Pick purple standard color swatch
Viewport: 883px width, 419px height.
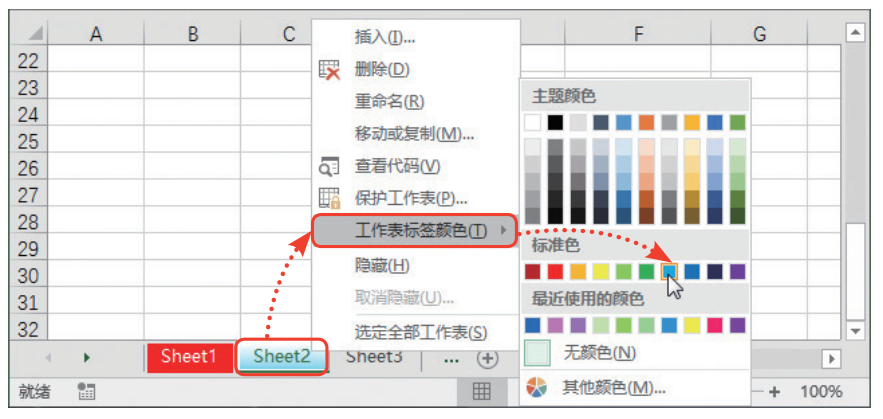pyautogui.click(x=737, y=272)
